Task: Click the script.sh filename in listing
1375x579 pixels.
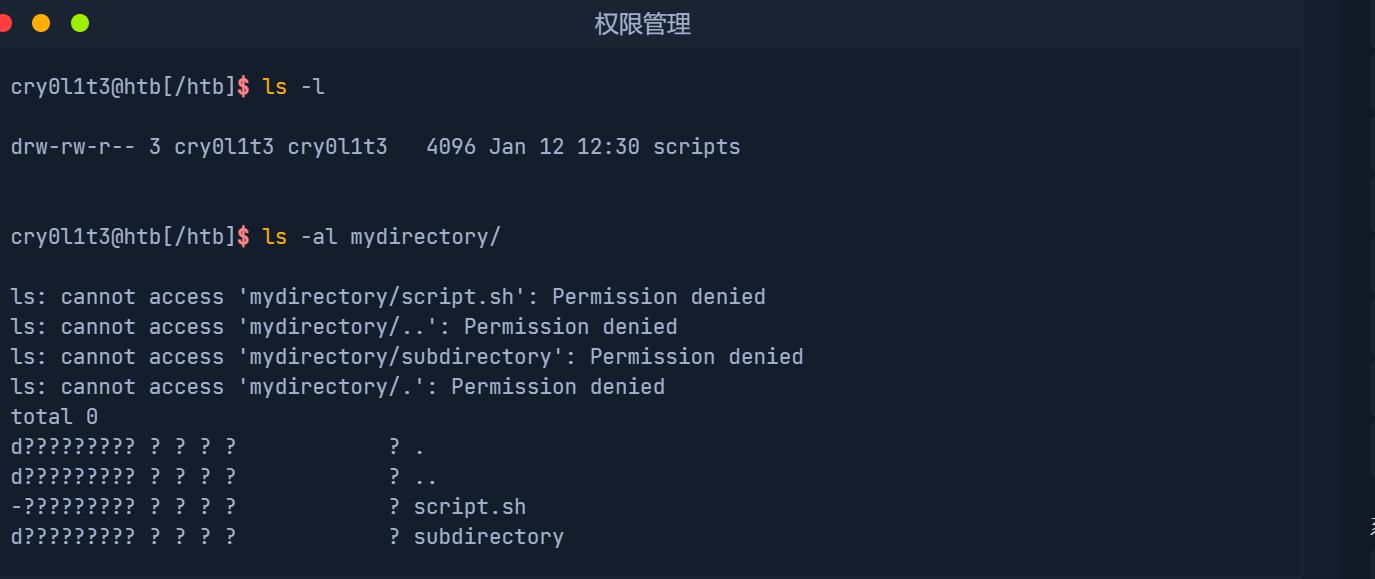Action: point(469,506)
